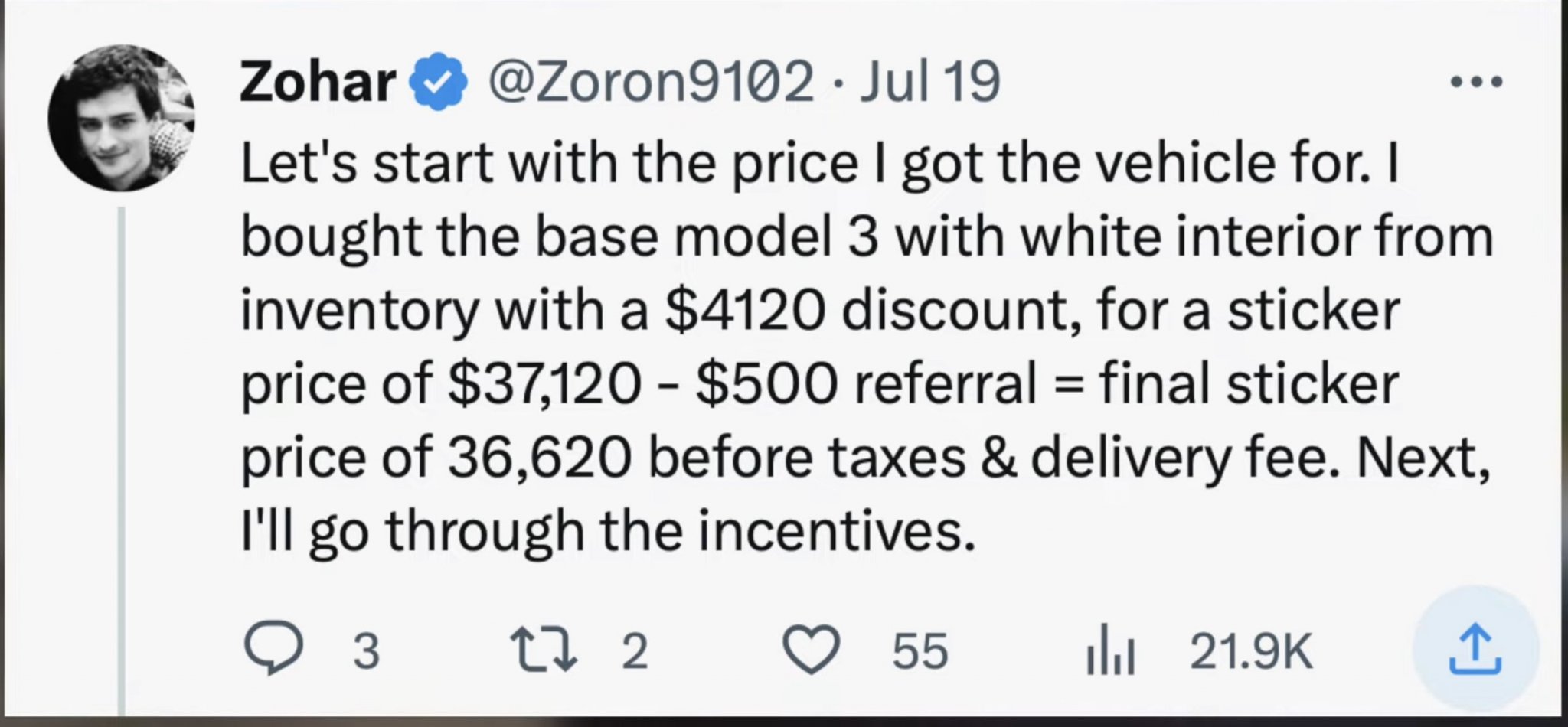Repost the tweet using the retweet arrows icon
1568x727 pixels.
(544, 650)
